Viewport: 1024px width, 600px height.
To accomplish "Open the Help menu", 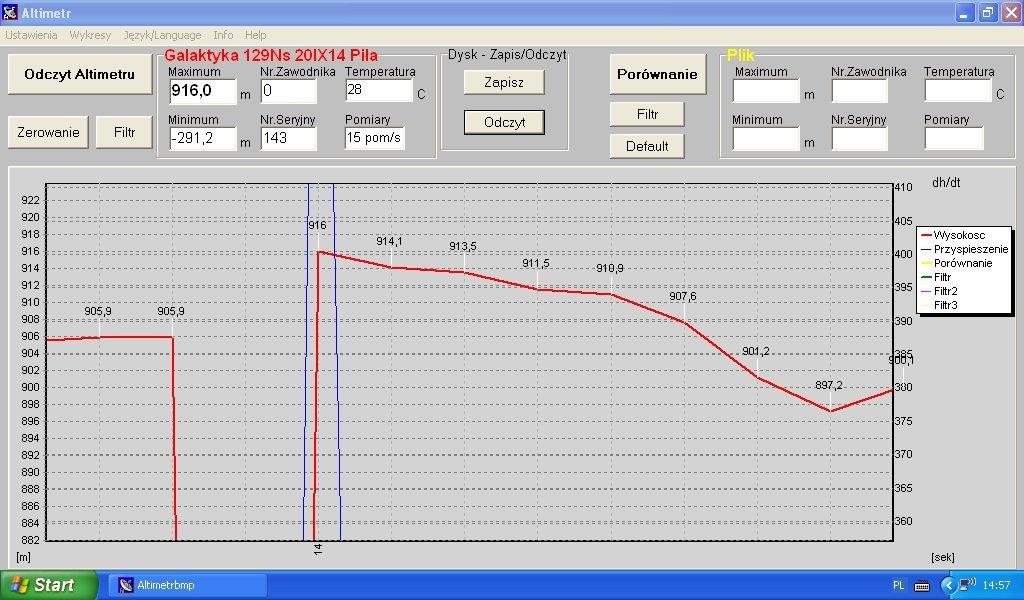I will pos(255,35).
